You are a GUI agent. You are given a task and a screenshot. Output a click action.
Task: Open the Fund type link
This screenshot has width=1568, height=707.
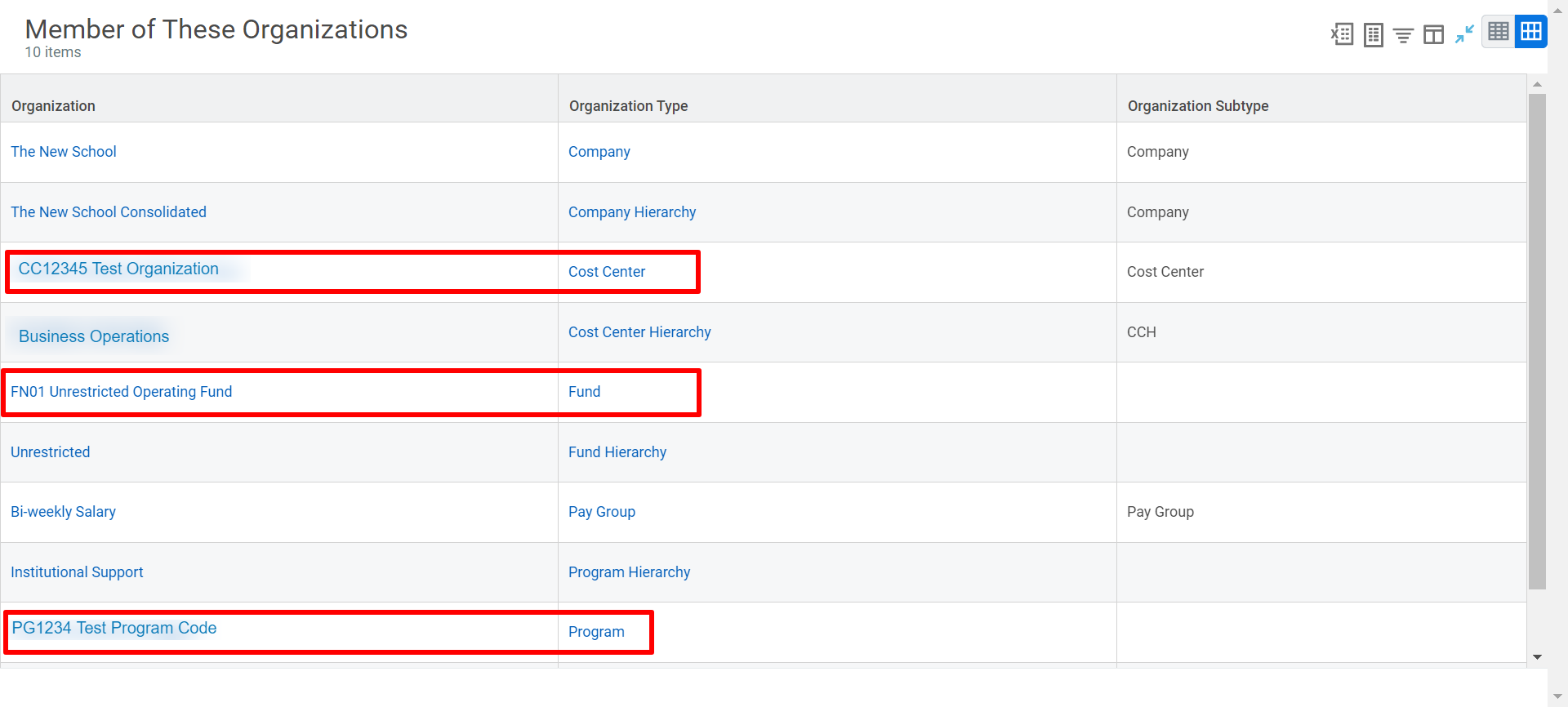585,392
